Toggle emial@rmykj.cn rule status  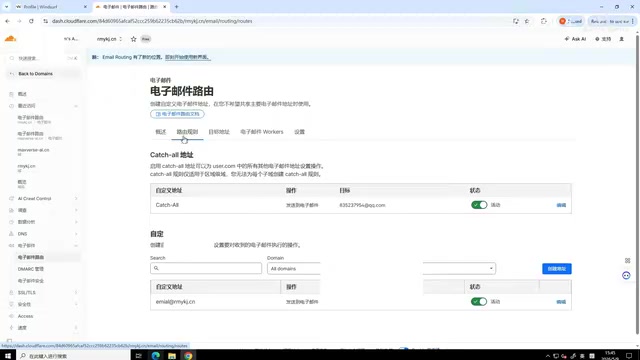(x=479, y=302)
